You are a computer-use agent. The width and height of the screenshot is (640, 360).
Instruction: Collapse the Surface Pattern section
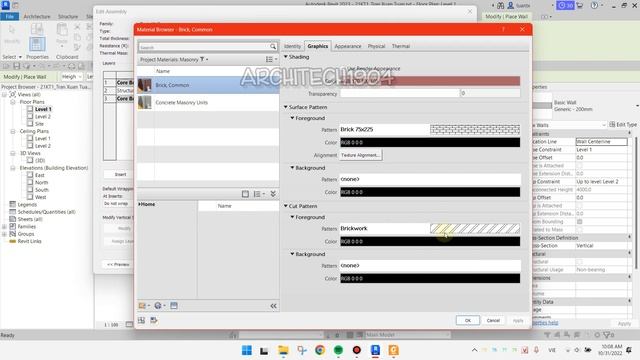point(286,107)
